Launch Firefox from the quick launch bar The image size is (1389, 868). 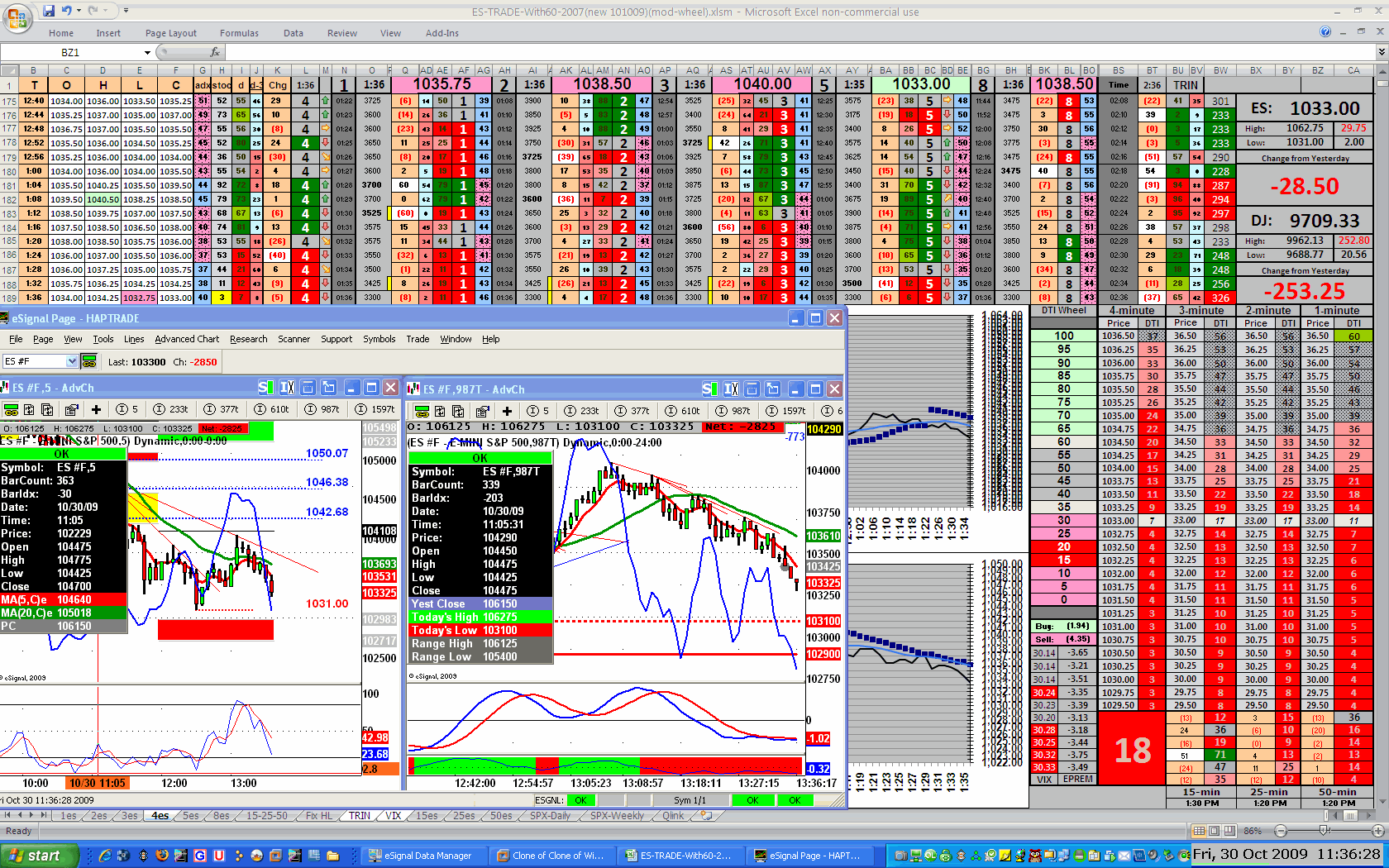coord(162,856)
